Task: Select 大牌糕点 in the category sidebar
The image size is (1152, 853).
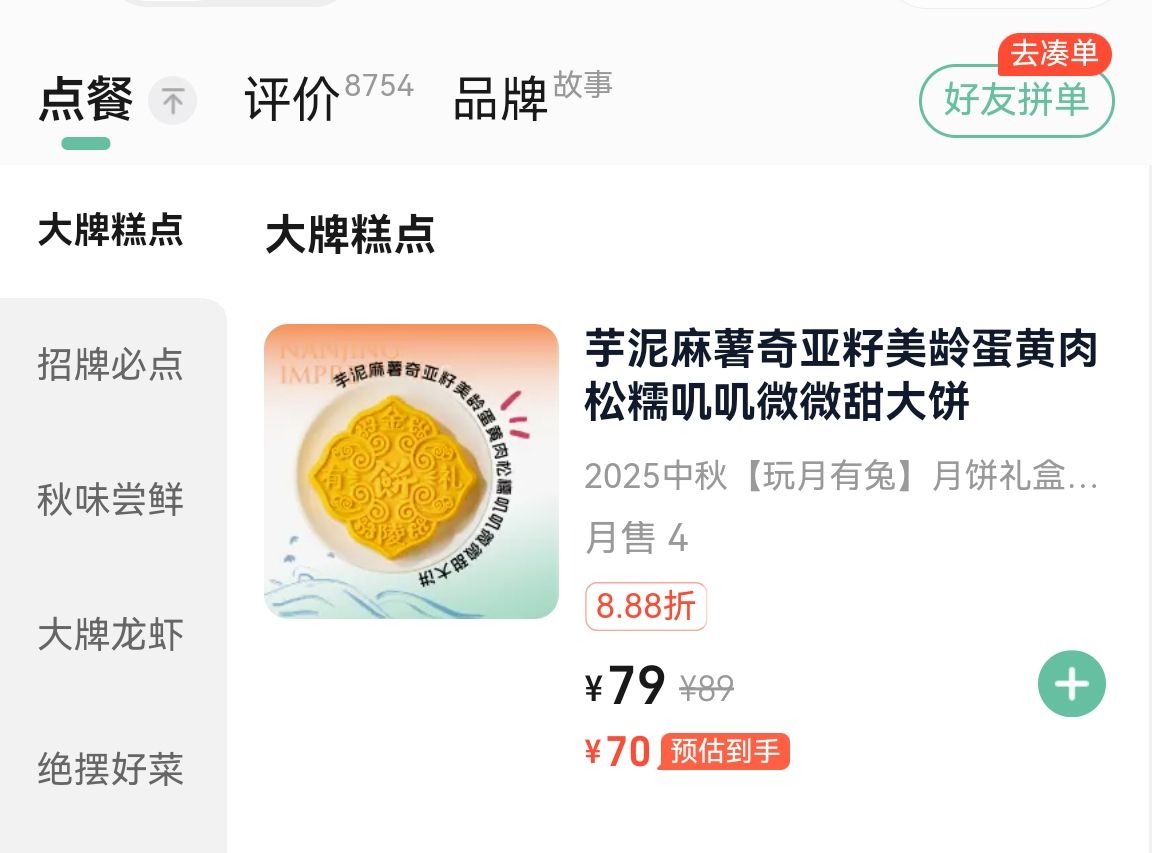Action: click(111, 230)
